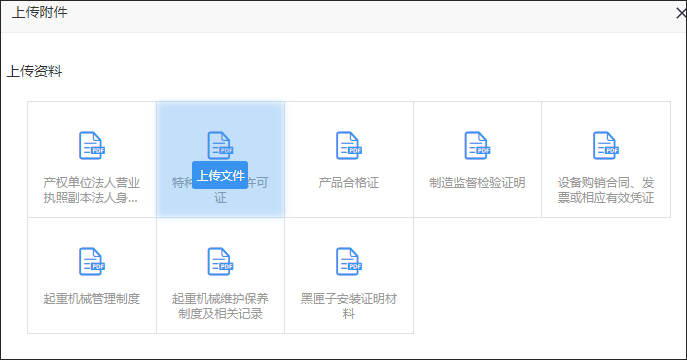Click PDF icon above 产权单位法人营业执照副本
Screen dimensions: 687x360
(x=92, y=146)
